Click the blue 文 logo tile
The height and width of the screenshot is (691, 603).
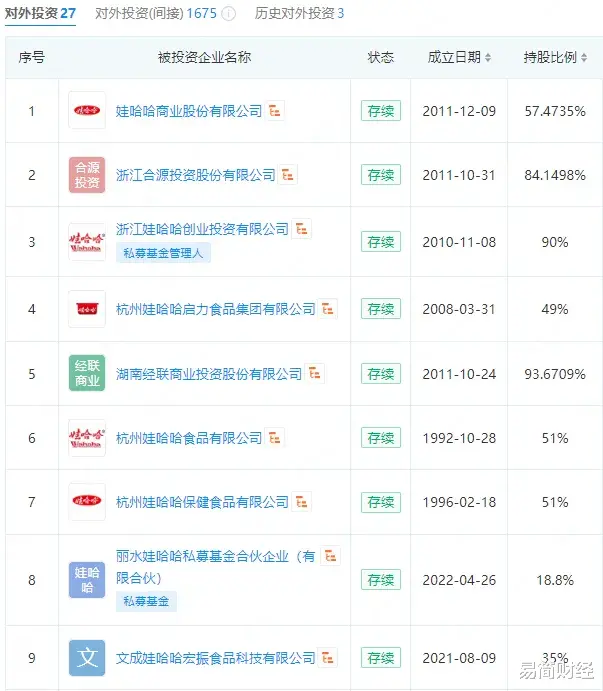click(87, 658)
